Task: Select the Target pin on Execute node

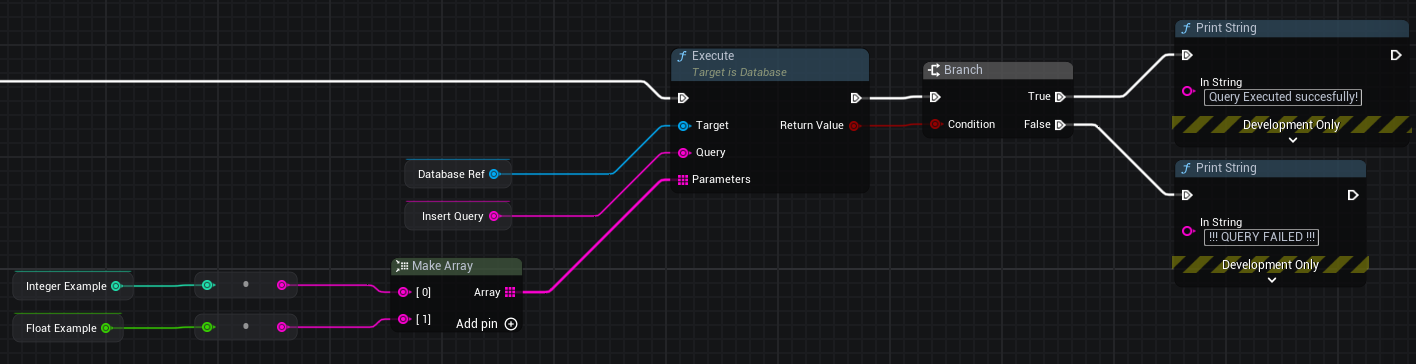Action: click(x=683, y=126)
